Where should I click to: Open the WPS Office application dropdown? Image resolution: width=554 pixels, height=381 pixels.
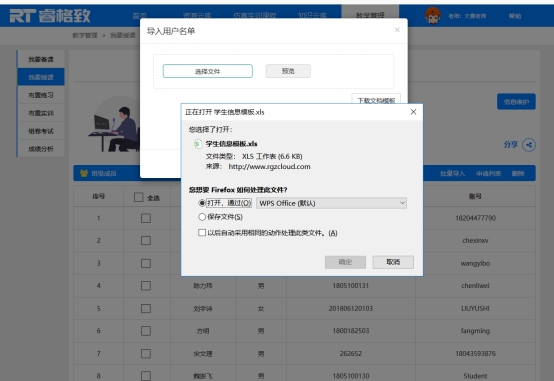coord(331,203)
